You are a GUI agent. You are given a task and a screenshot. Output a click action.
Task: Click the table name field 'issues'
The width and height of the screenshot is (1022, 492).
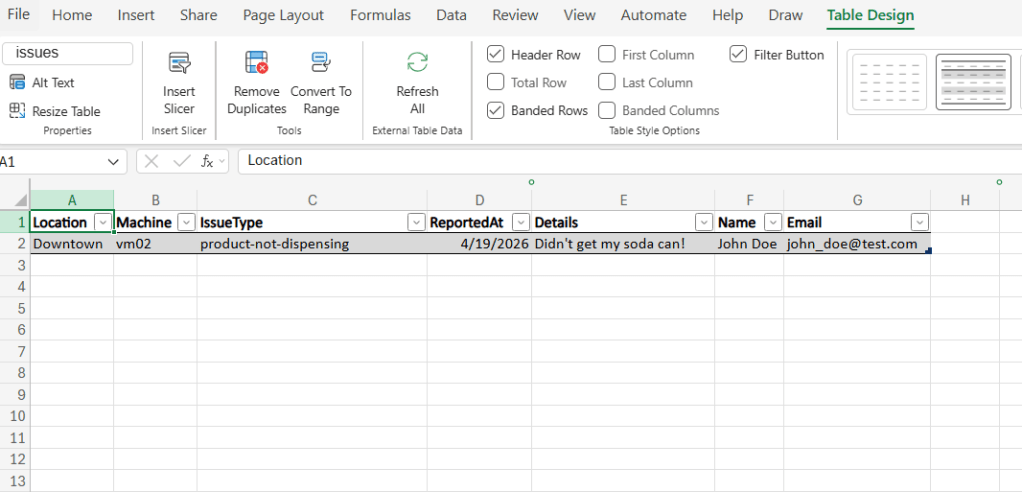click(68, 53)
